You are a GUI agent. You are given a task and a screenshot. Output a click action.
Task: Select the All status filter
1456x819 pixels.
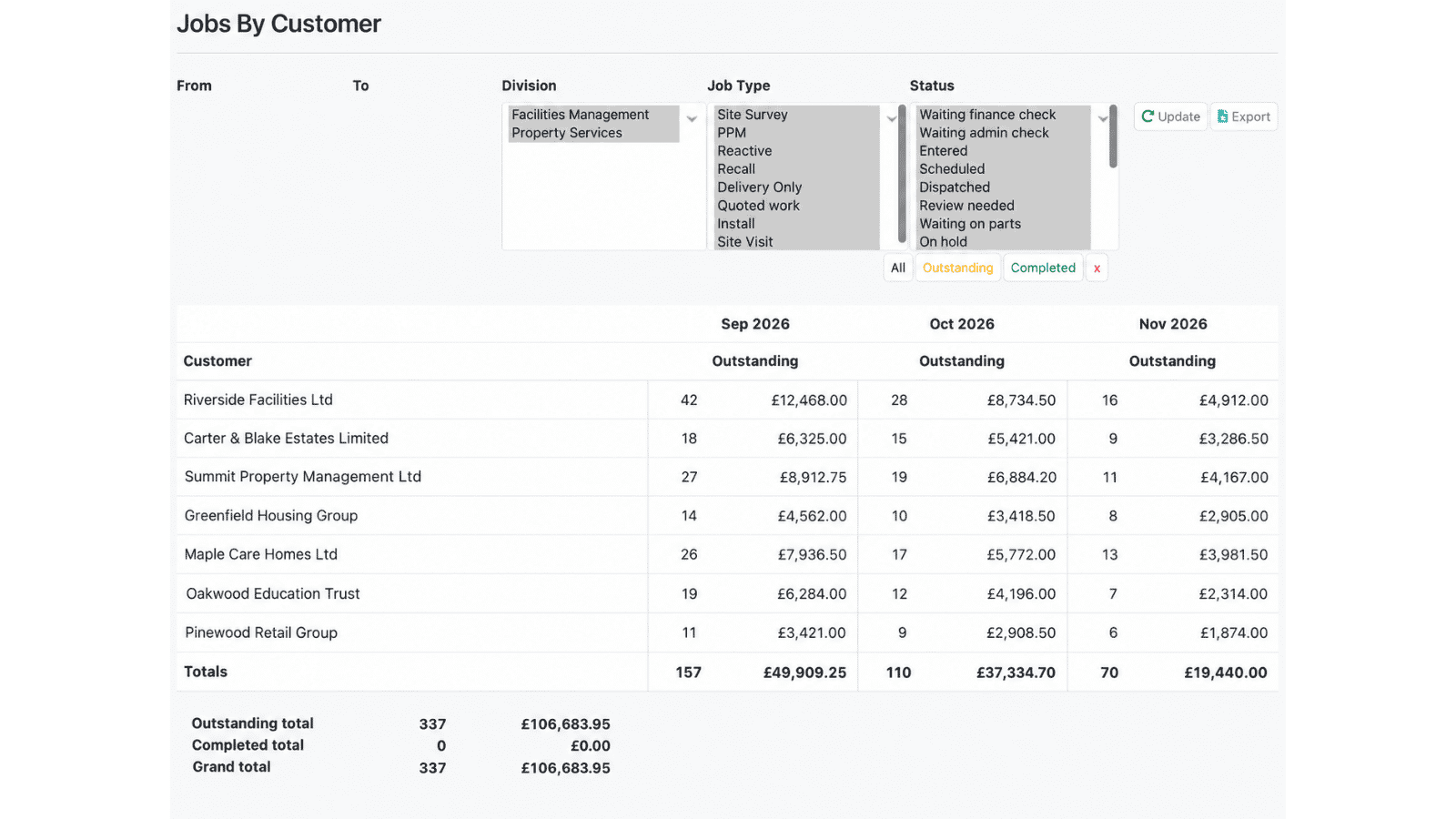898,268
